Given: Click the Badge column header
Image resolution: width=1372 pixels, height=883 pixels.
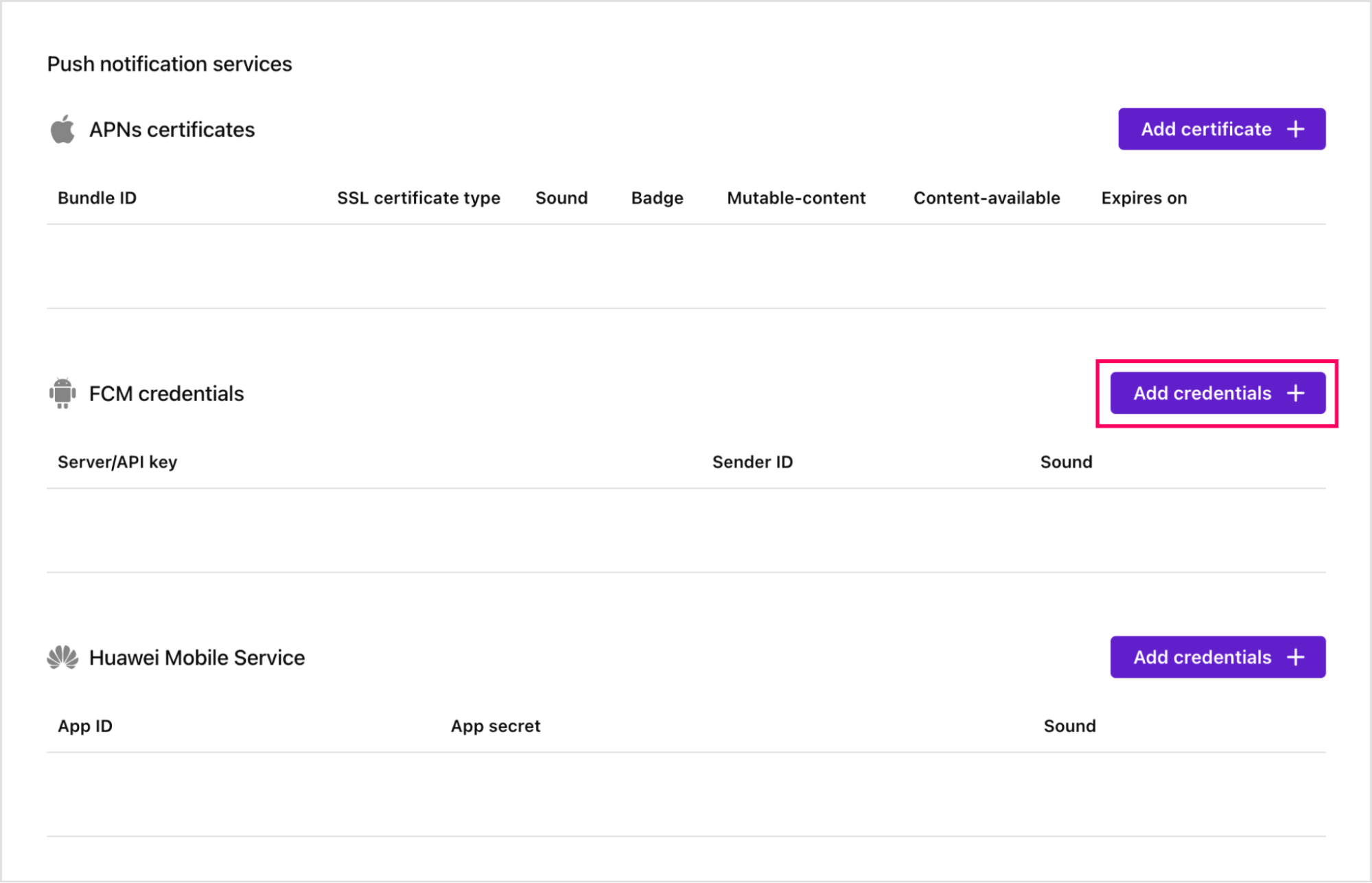Looking at the screenshot, I should click(657, 198).
